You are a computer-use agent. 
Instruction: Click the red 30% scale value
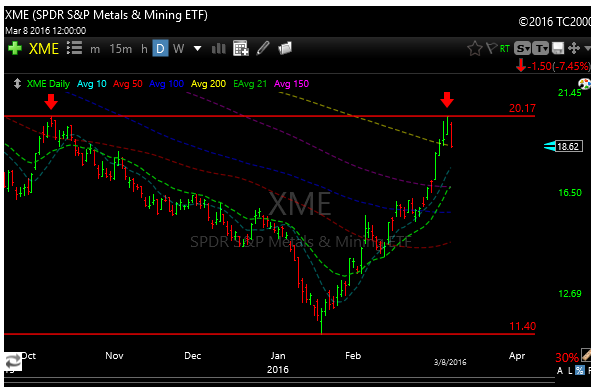click(x=567, y=357)
